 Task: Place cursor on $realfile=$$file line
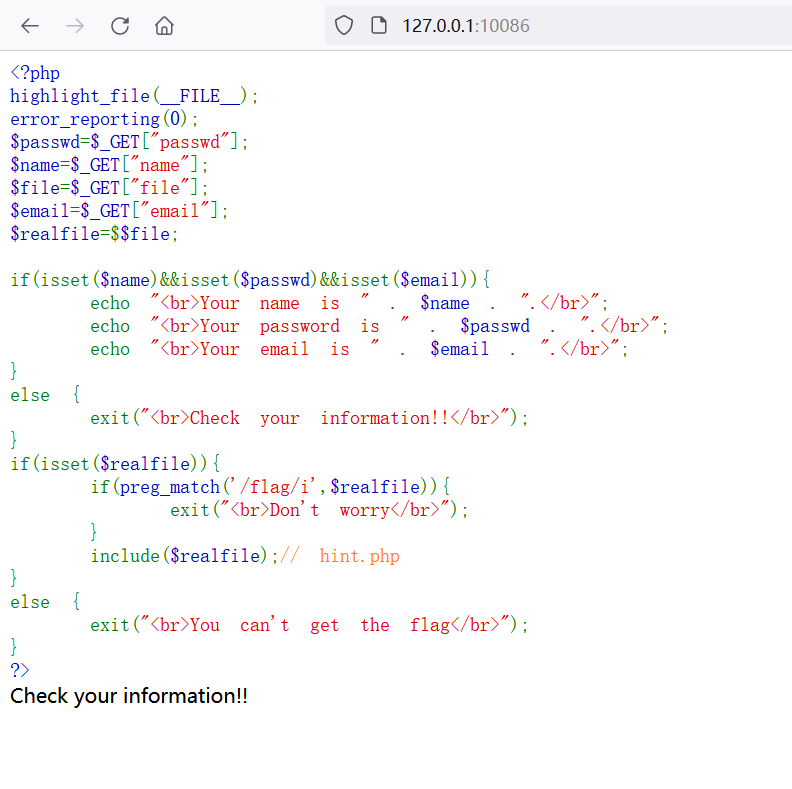94,234
